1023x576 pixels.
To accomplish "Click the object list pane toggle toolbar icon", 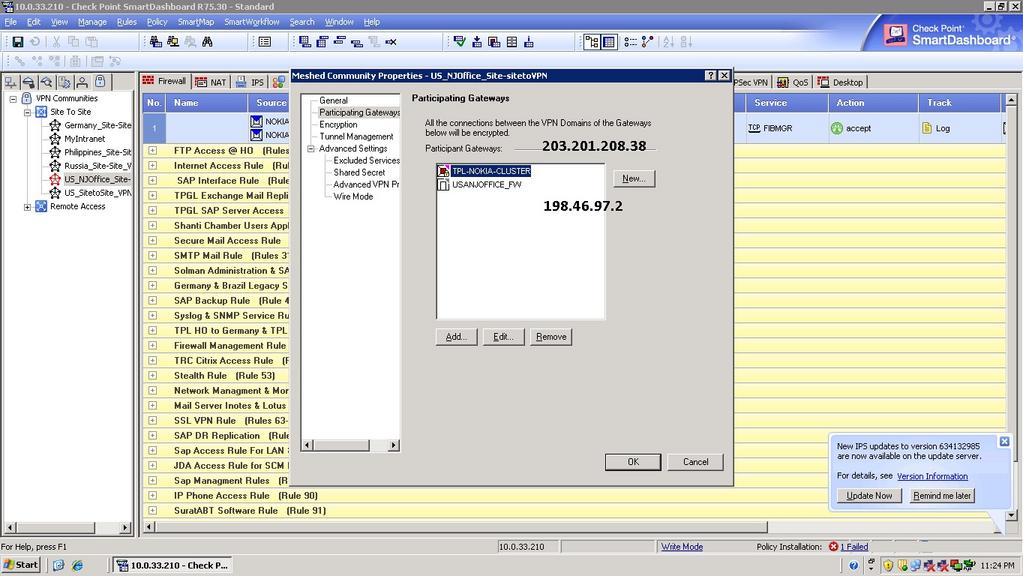I will pyautogui.click(x=609, y=42).
